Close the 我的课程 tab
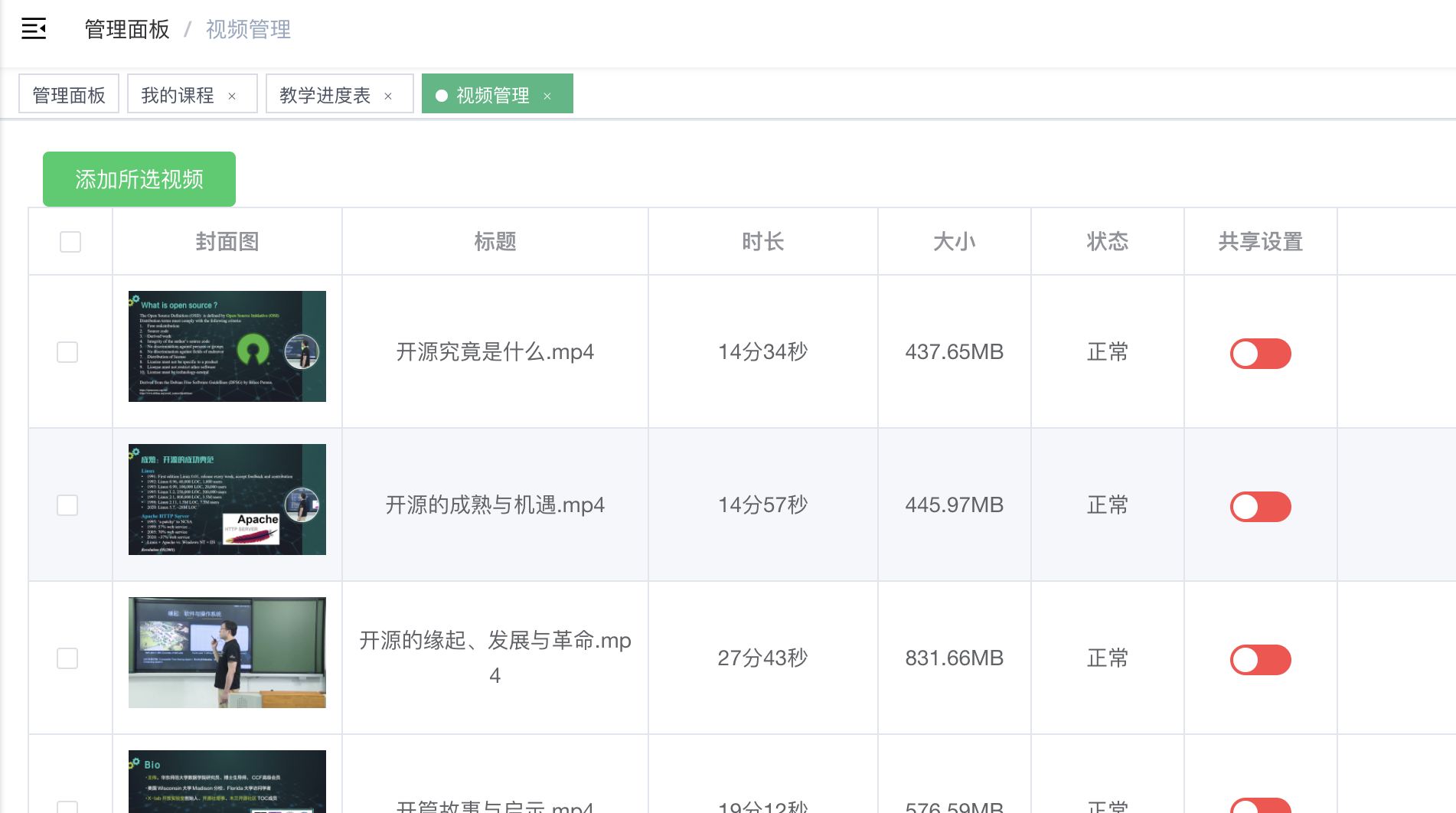This screenshot has width=1456, height=813. pos(232,96)
